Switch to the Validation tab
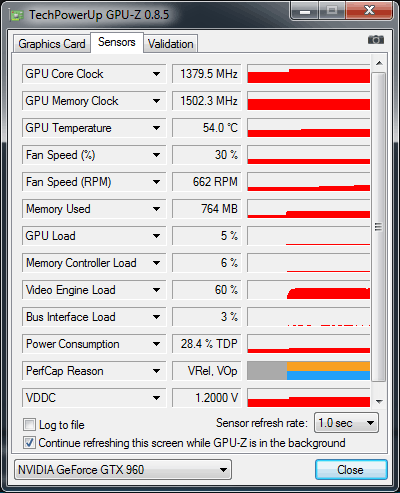The image size is (400, 493). (x=171, y=44)
